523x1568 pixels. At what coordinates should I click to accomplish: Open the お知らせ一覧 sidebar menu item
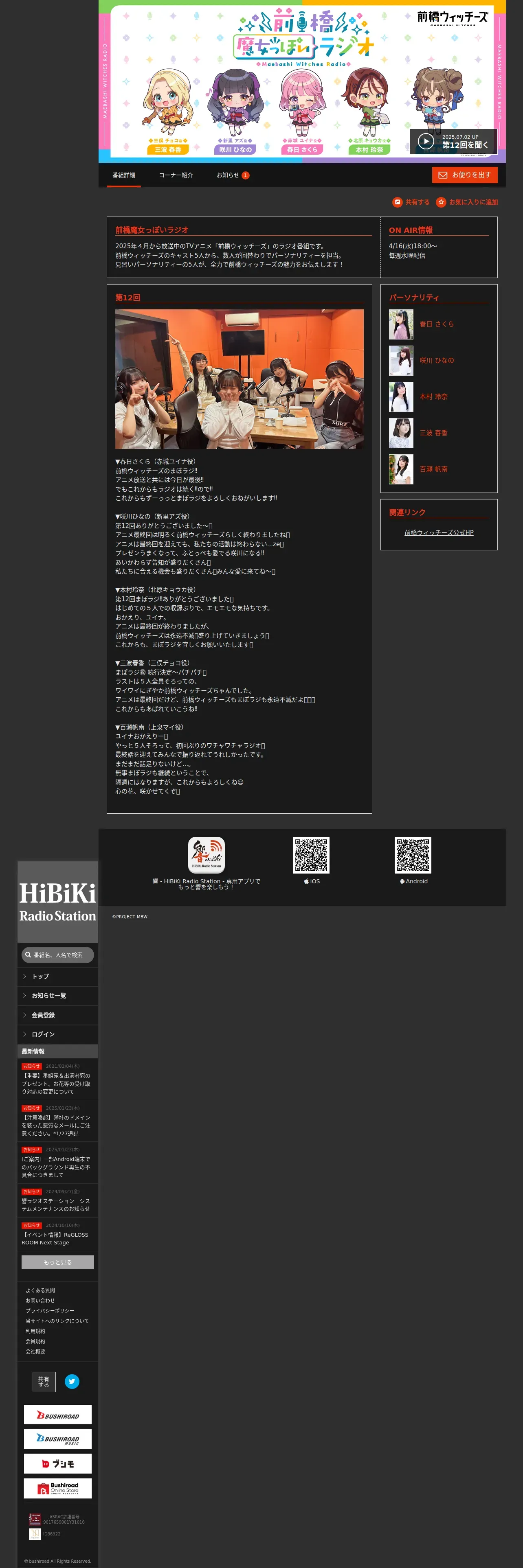click(58, 996)
